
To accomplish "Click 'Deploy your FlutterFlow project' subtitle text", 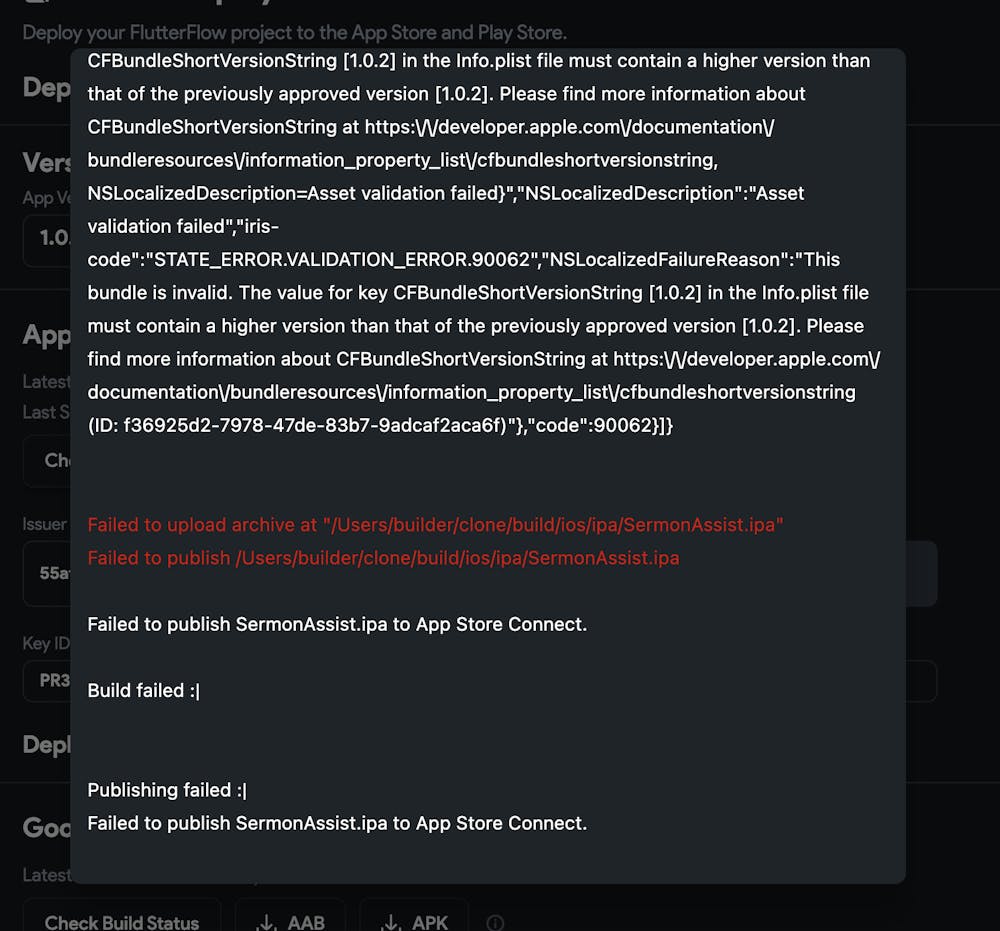I will (x=294, y=33).
